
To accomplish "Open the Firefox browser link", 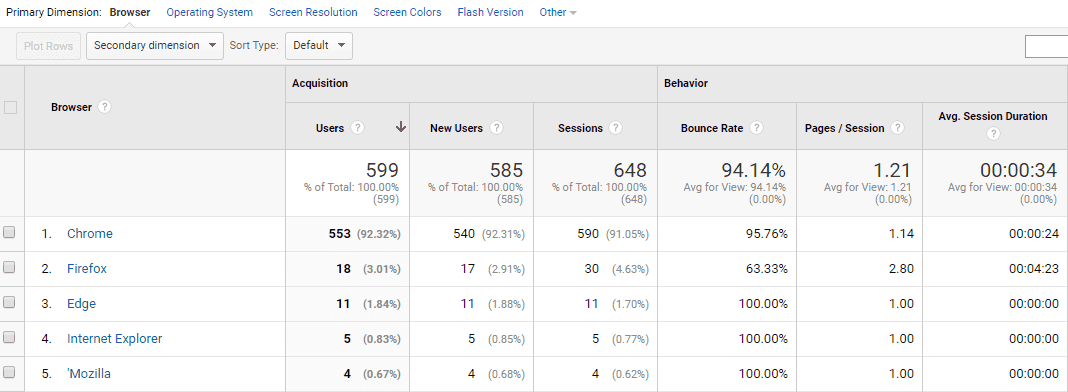I will tap(87, 269).
